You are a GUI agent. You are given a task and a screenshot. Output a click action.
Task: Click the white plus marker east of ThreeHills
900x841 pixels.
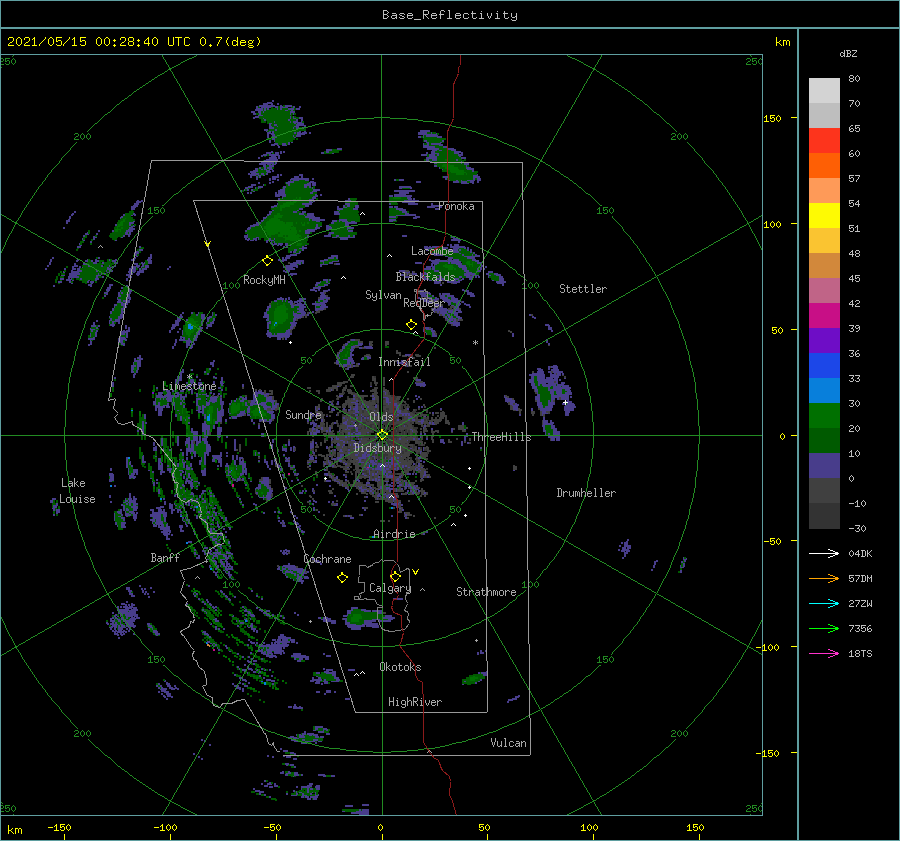pyautogui.click(x=565, y=402)
